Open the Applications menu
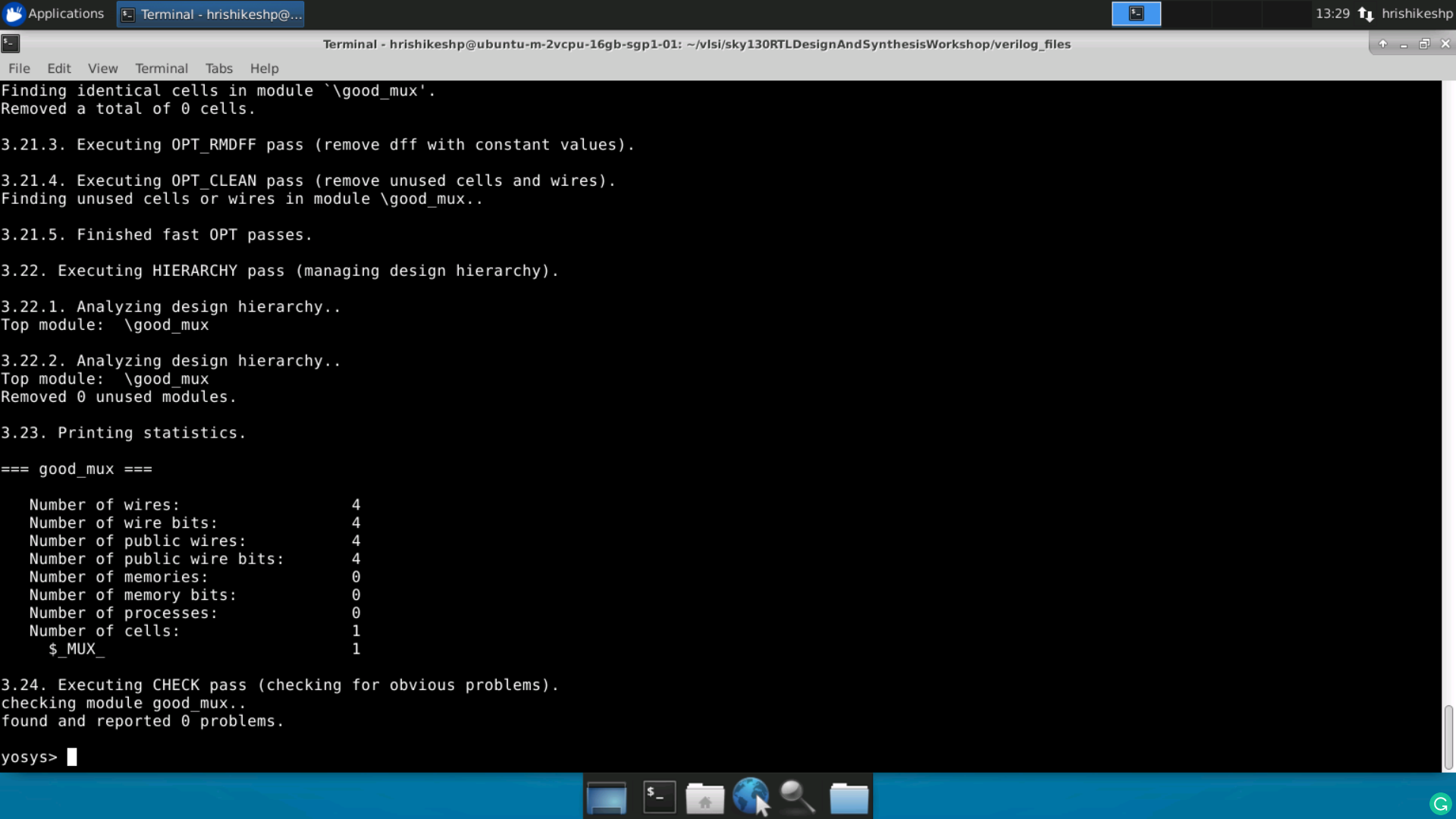The width and height of the screenshot is (1456, 819). (x=54, y=14)
